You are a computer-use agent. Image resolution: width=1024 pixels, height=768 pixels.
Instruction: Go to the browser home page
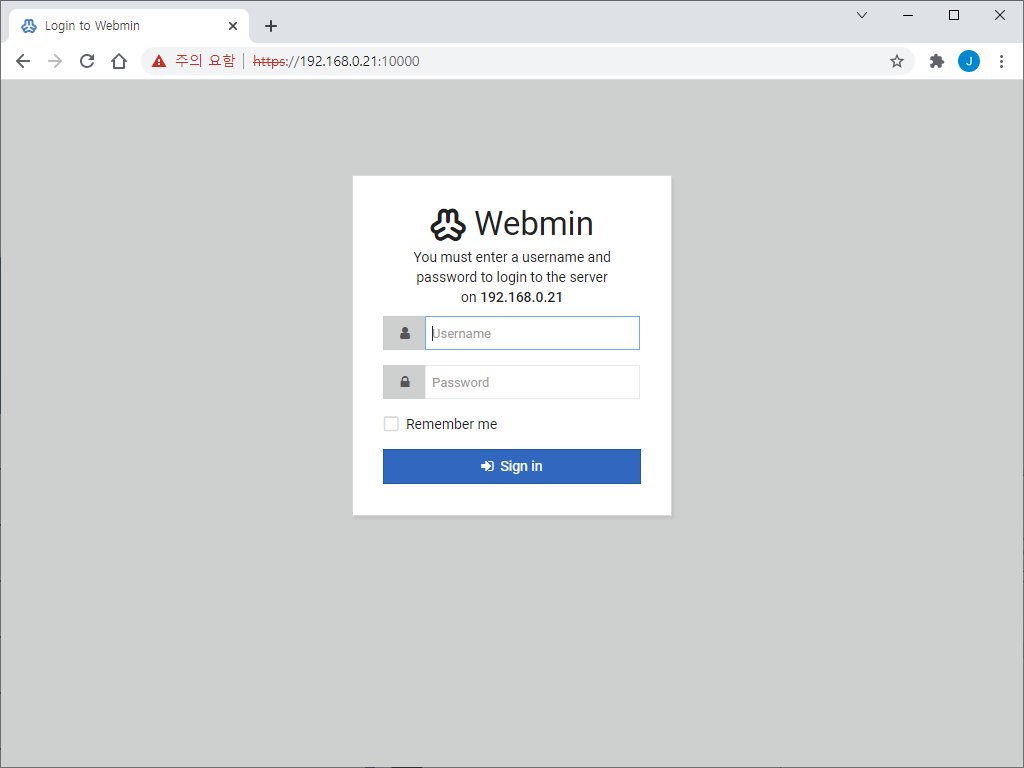[119, 61]
